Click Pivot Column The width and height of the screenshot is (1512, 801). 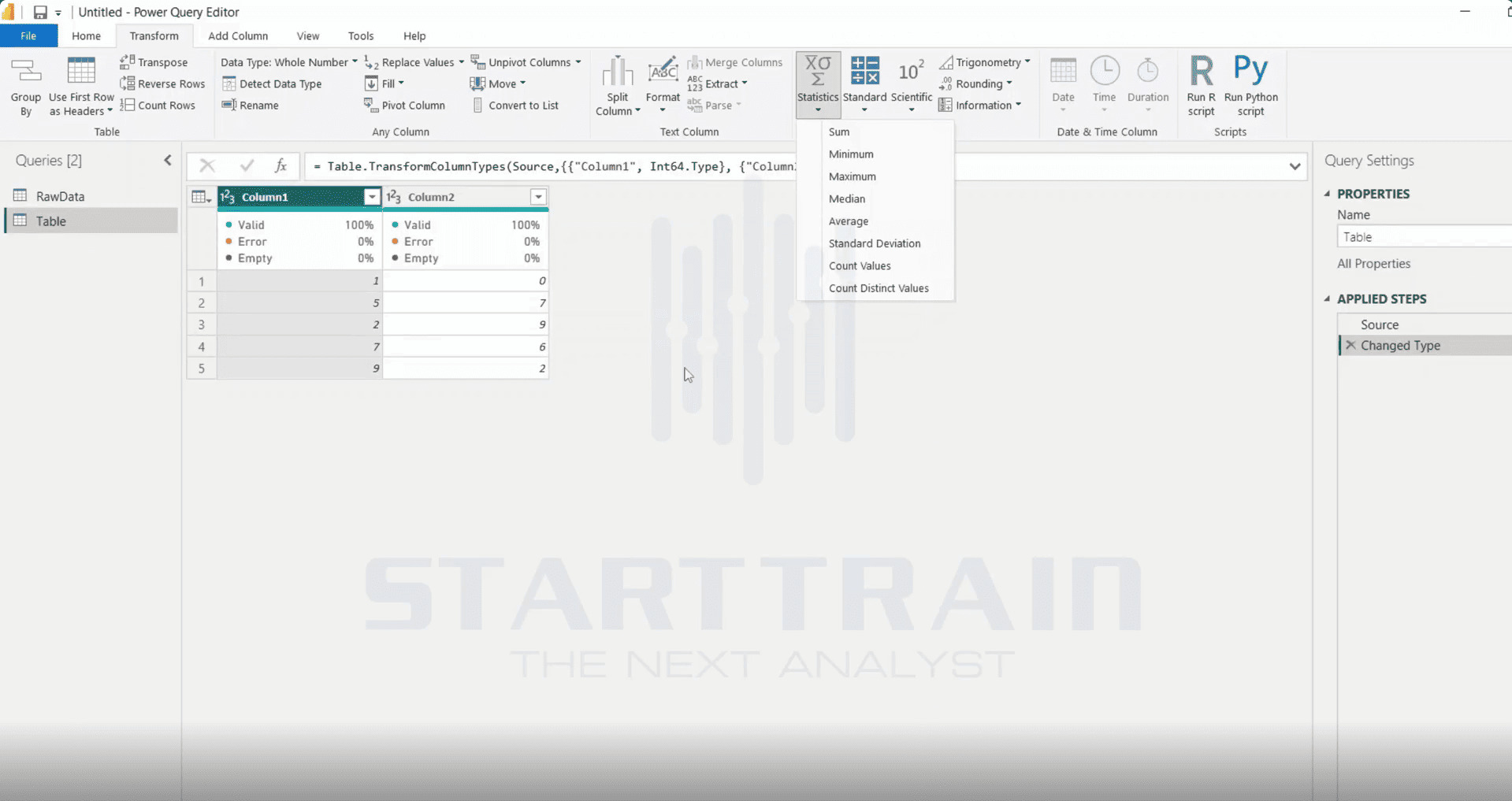click(x=404, y=105)
